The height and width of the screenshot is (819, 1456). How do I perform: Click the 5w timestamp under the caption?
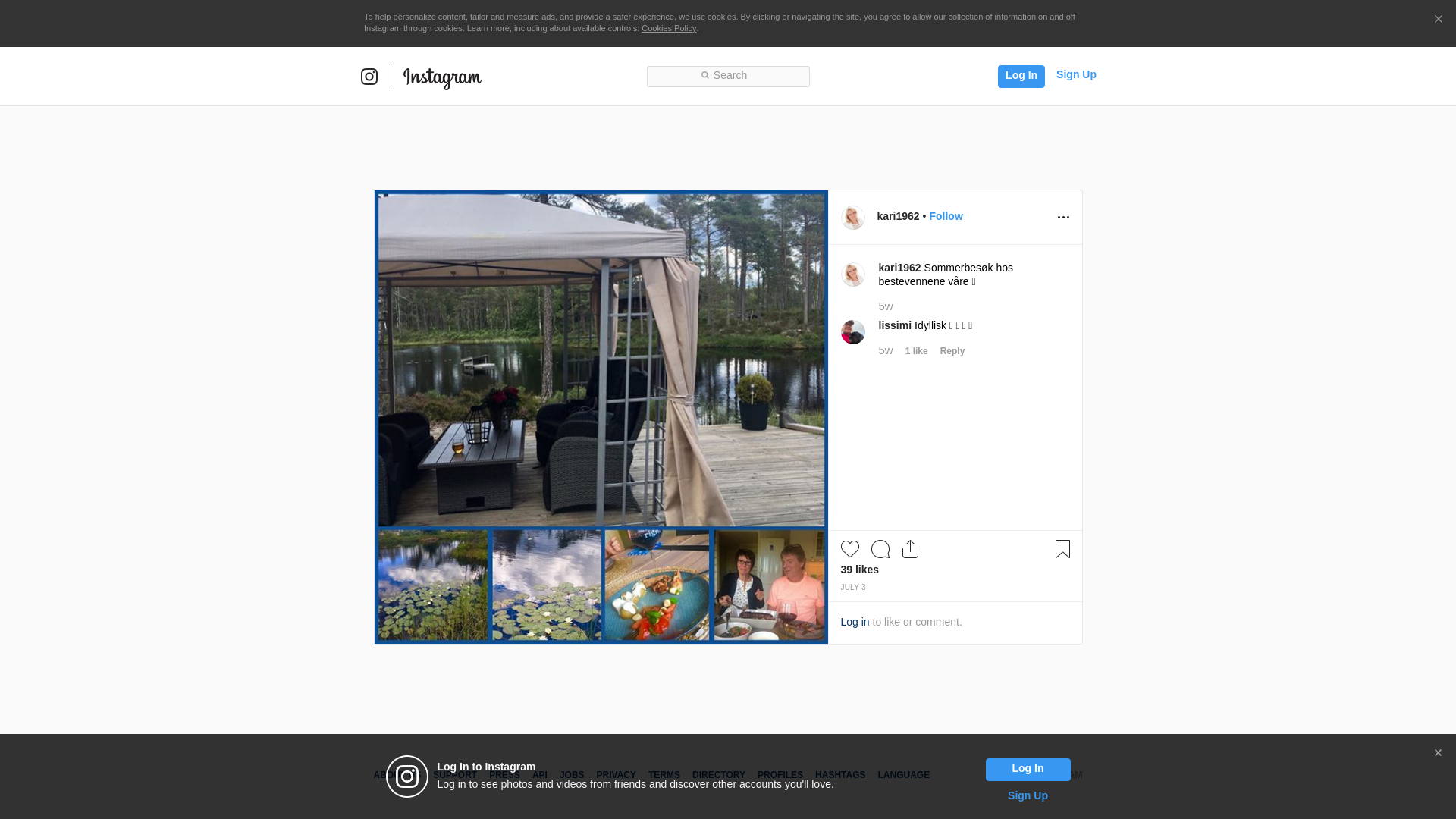(885, 307)
